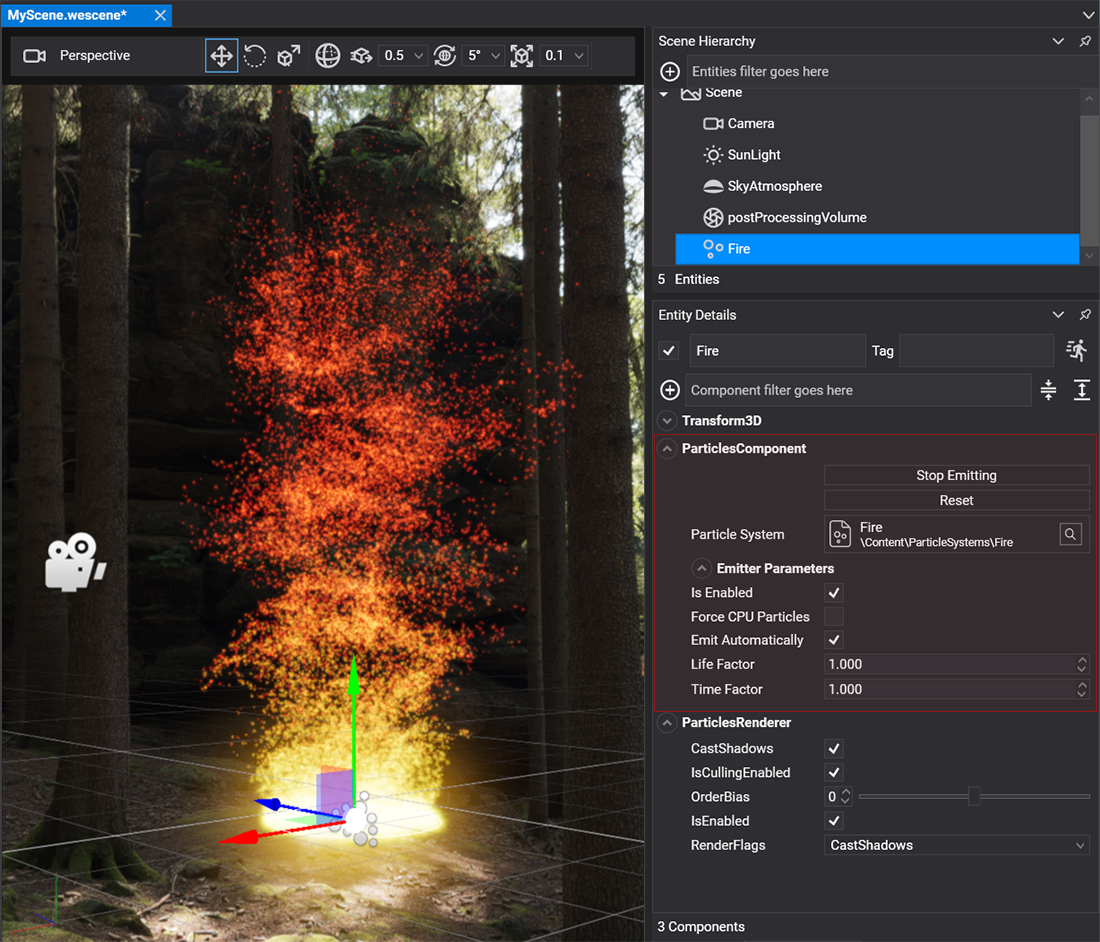The image size is (1100, 942).
Task: Toggle world/local space globe icon
Action: pos(328,56)
